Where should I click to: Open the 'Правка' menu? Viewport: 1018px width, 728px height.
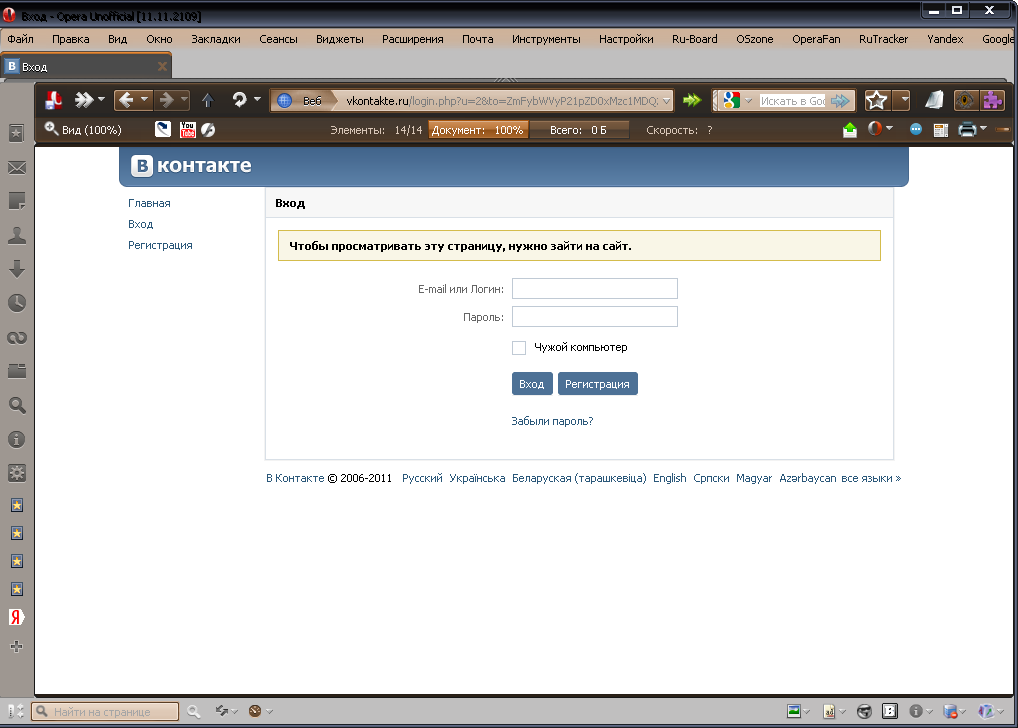click(71, 39)
